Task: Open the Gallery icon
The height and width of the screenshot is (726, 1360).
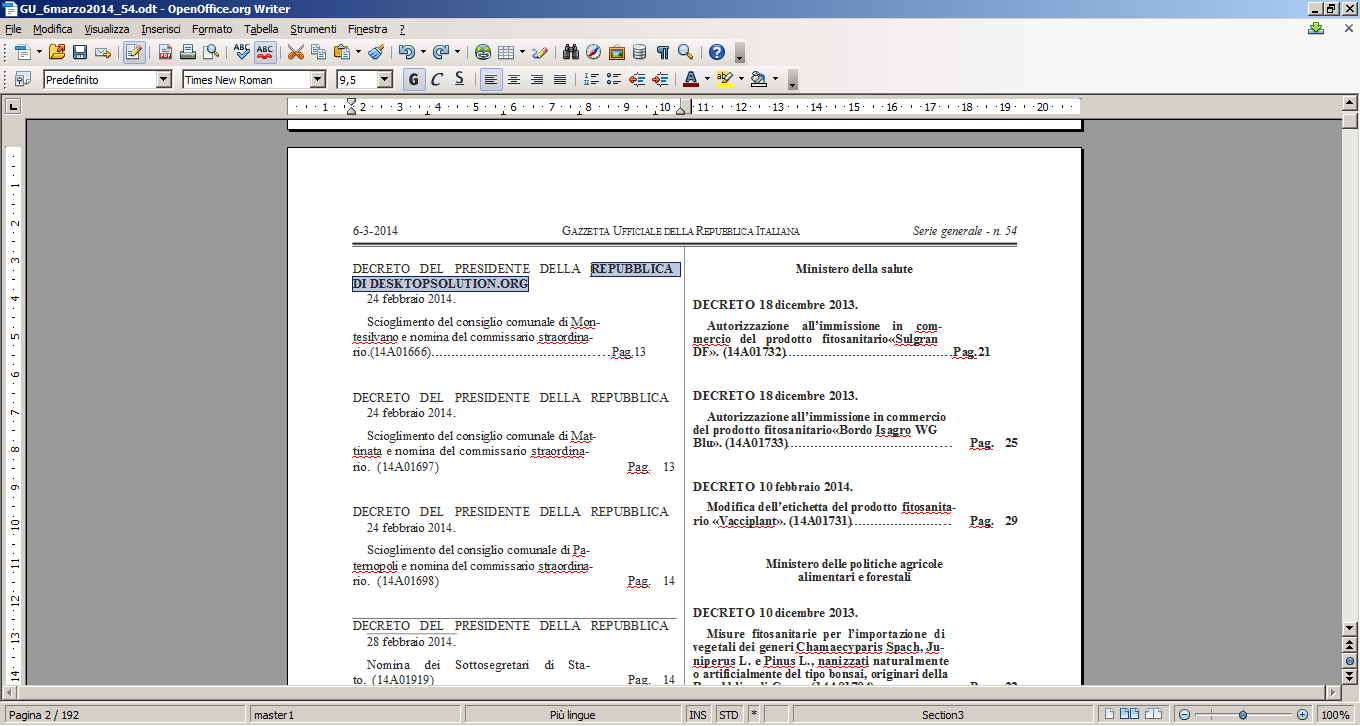Action: (x=616, y=52)
